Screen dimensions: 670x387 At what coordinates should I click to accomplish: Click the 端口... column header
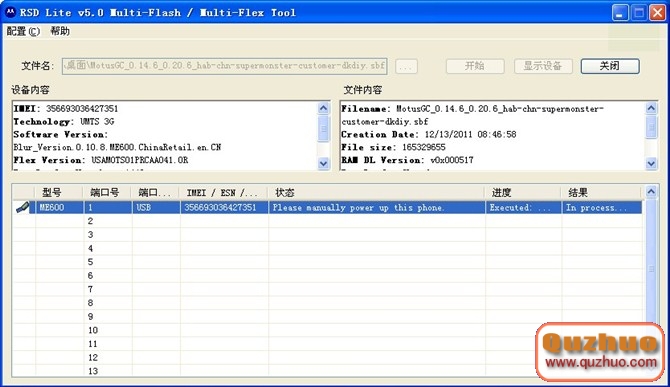pyautogui.click(x=156, y=193)
